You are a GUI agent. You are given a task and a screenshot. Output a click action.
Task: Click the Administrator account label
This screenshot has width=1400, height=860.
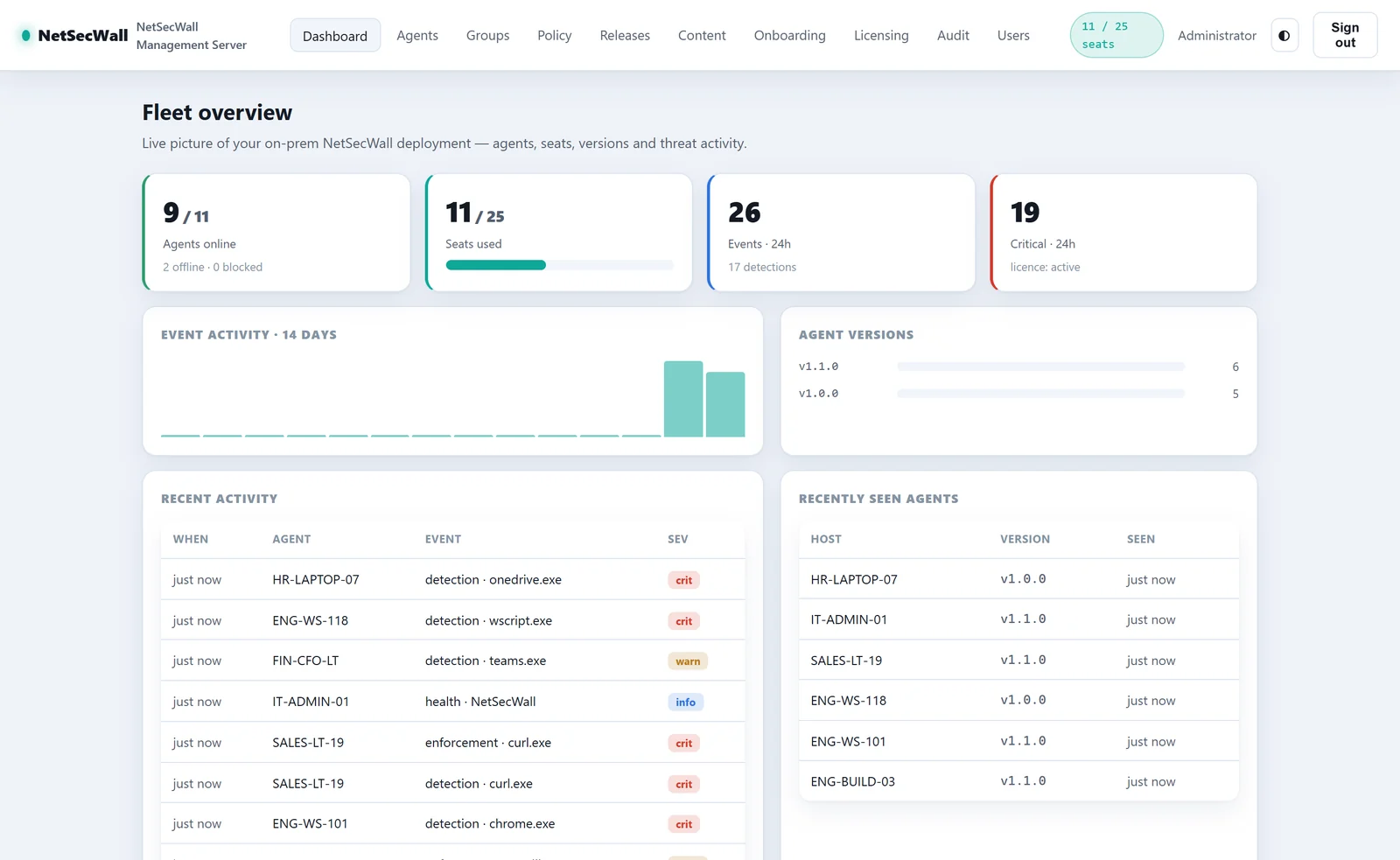[x=1216, y=36]
